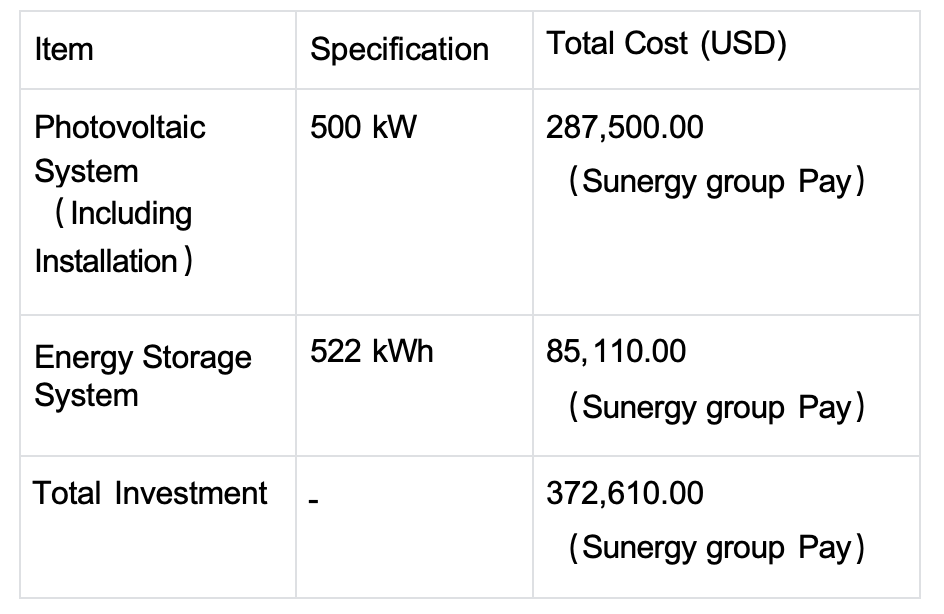
Task: Click the word "Photovoltaic" in the table
Action: [x=120, y=128]
